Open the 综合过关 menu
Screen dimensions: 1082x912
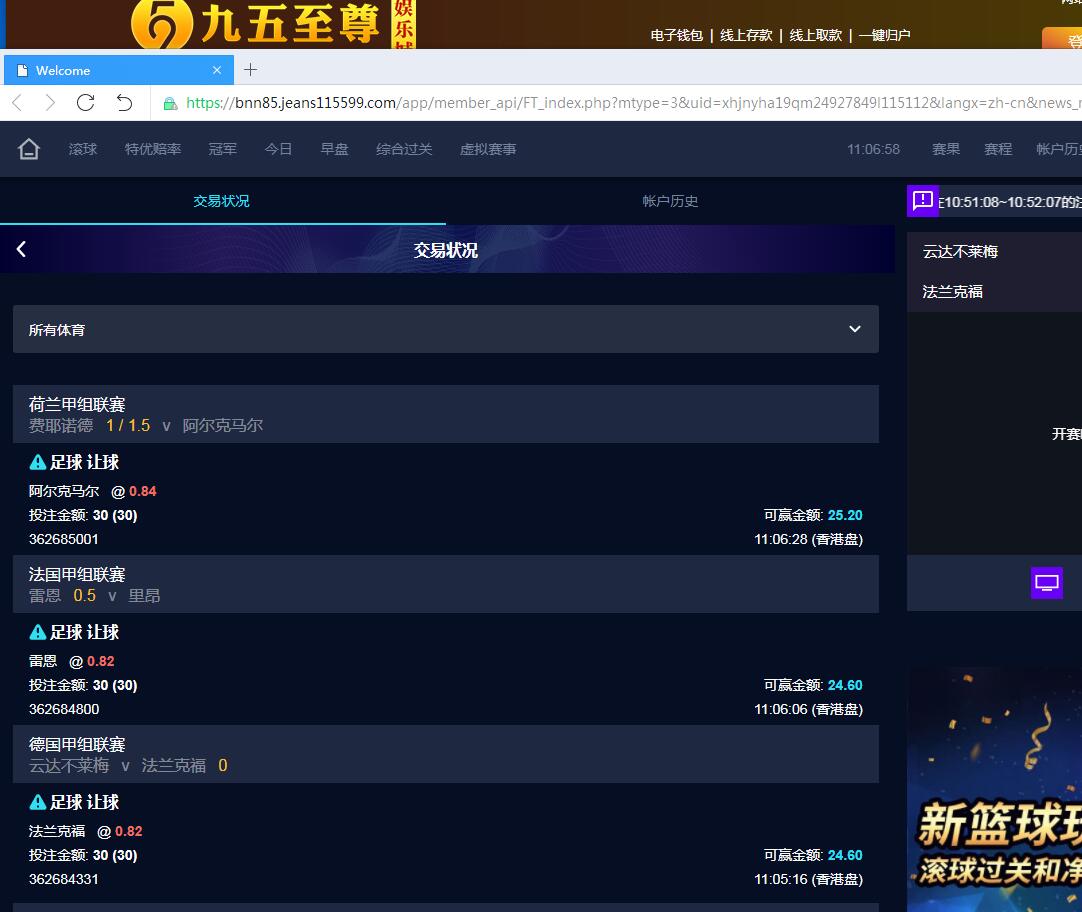(404, 149)
